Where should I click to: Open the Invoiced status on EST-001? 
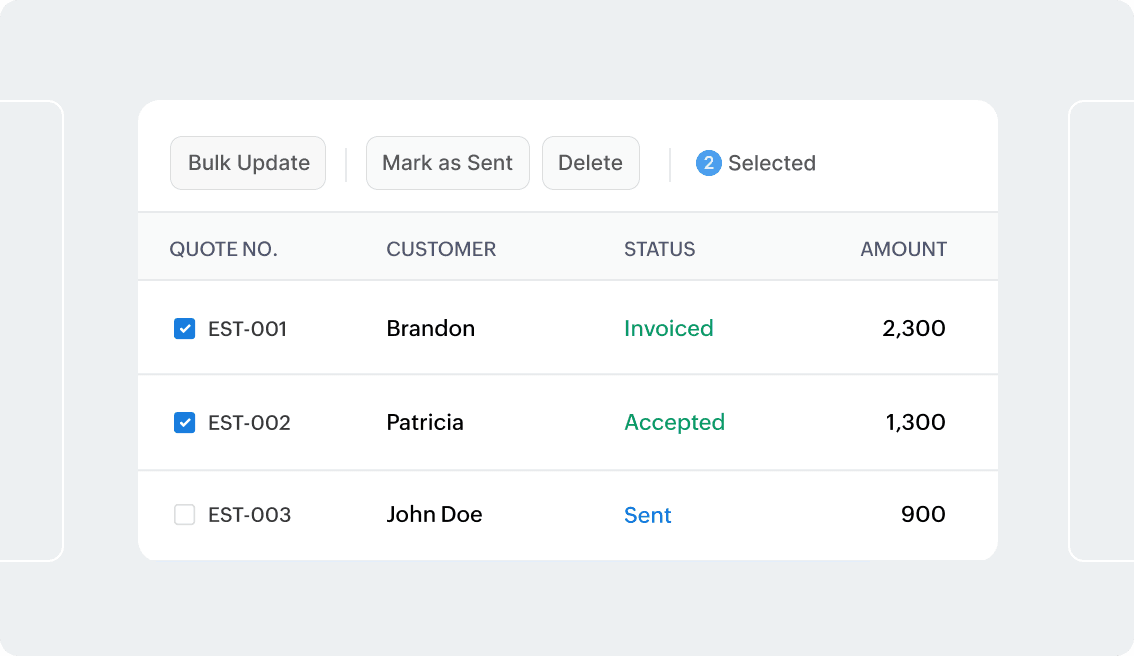coord(668,328)
